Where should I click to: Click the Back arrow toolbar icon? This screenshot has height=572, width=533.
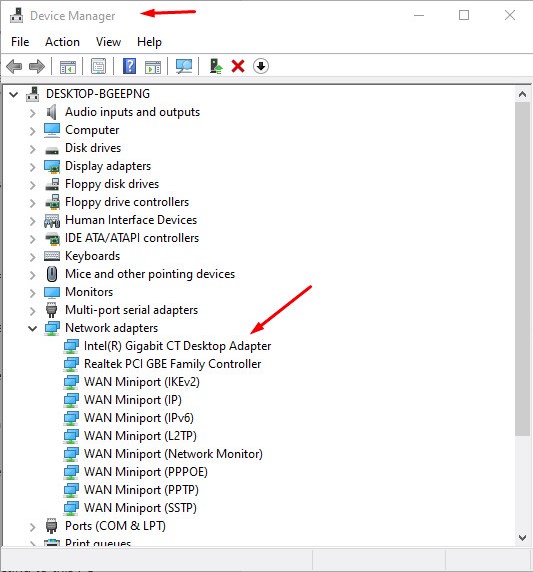pyautogui.click(x=14, y=66)
